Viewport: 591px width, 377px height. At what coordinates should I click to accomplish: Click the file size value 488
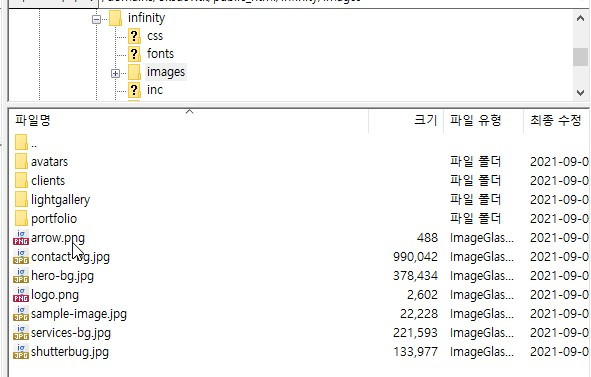click(427, 238)
